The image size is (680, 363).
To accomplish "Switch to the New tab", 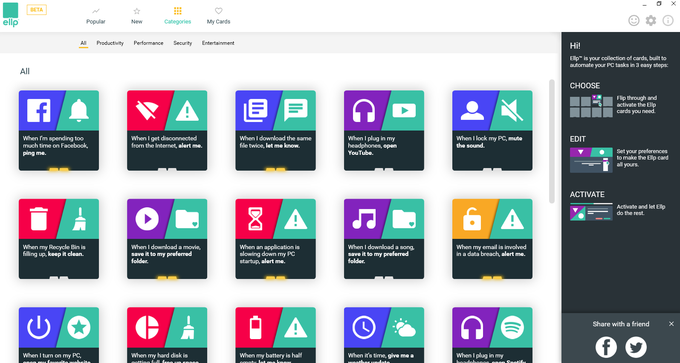I will pos(137,16).
